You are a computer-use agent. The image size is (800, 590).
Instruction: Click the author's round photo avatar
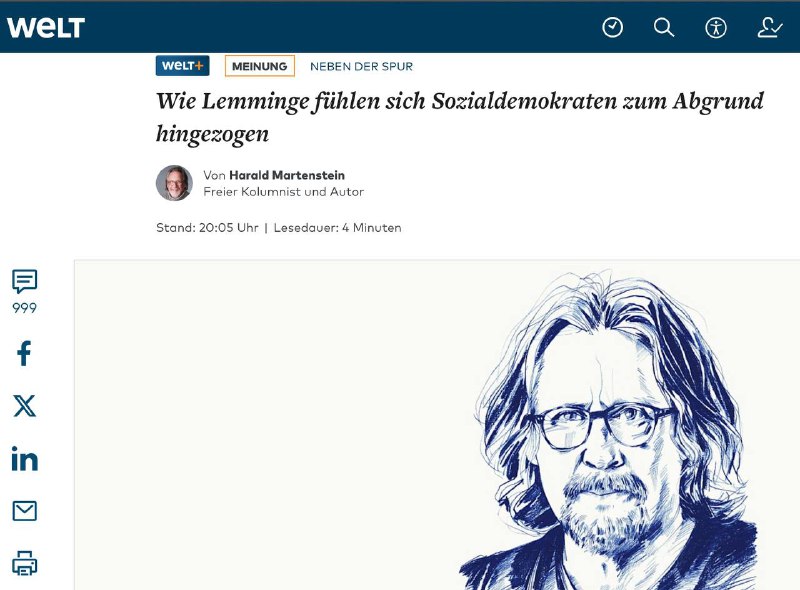pos(174,183)
